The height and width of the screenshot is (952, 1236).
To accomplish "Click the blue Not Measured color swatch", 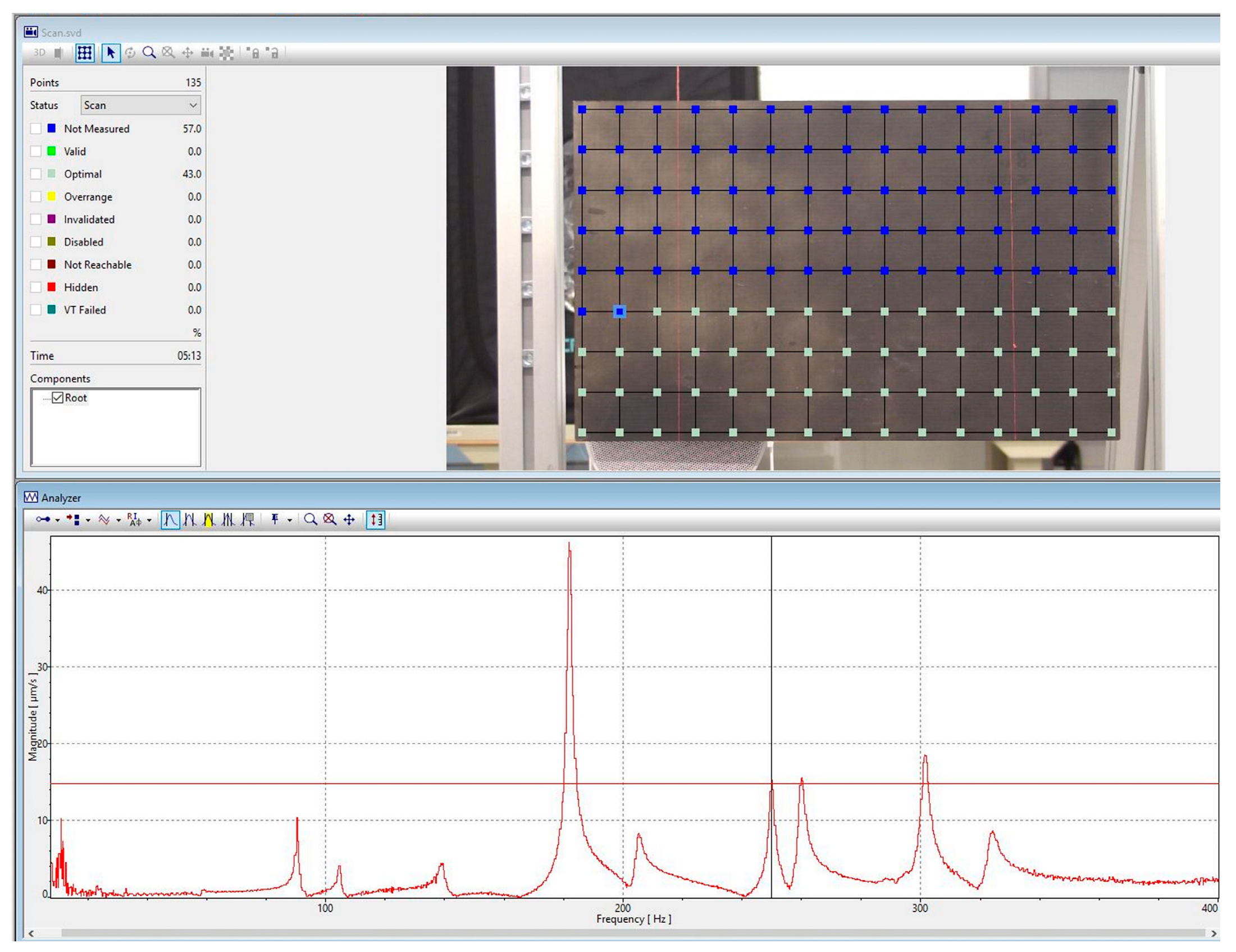I will point(52,129).
